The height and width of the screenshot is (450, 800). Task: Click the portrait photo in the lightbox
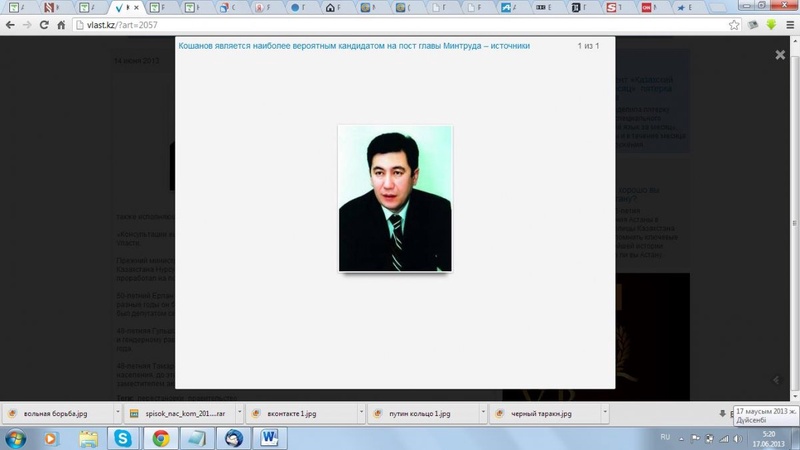pyautogui.click(x=395, y=198)
